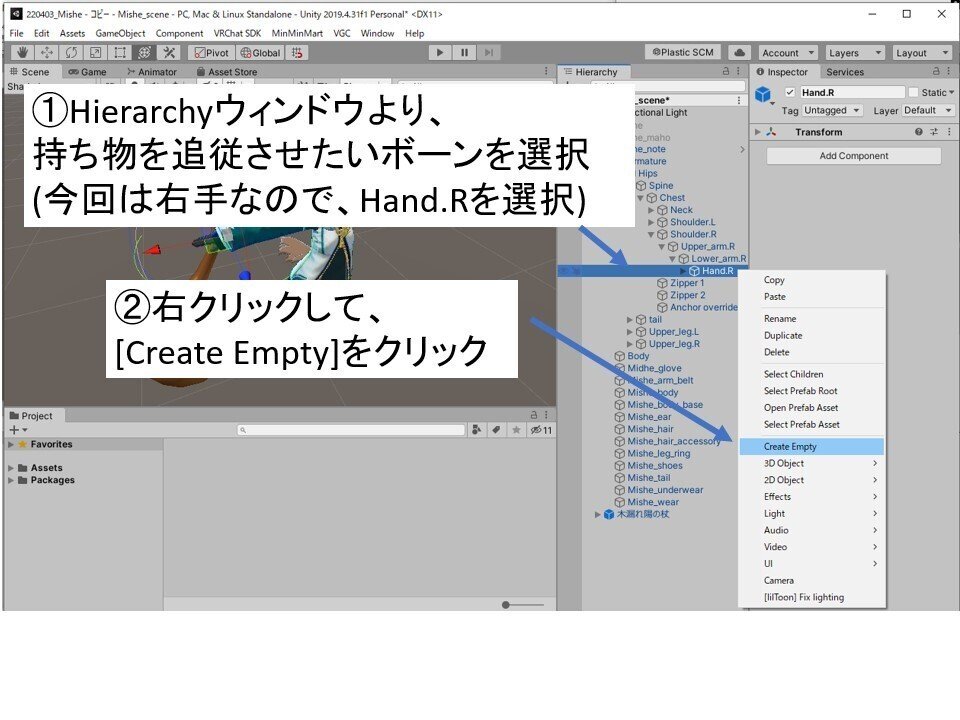
Task: Click the Add Component button
Action: [853, 156]
